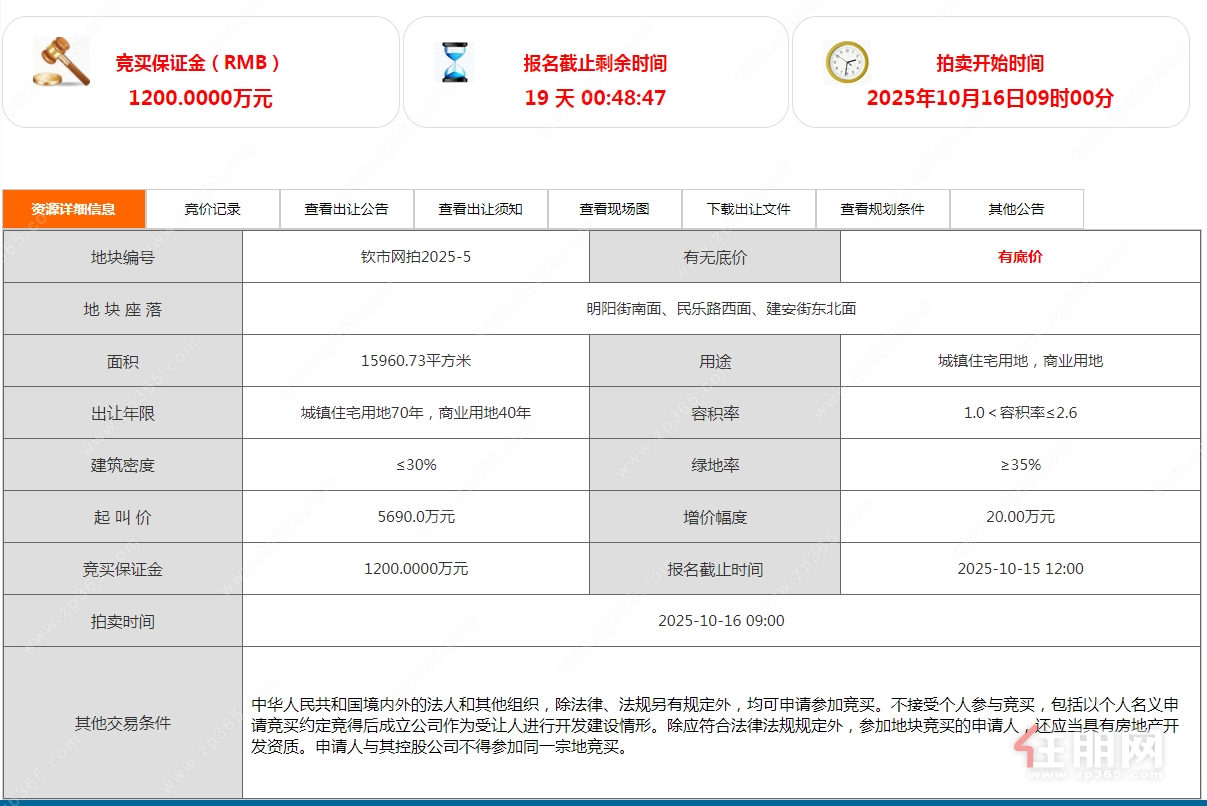Screen dimensions: 1207x806
Task: Open the 查看规划条件 tab
Action: click(882, 209)
